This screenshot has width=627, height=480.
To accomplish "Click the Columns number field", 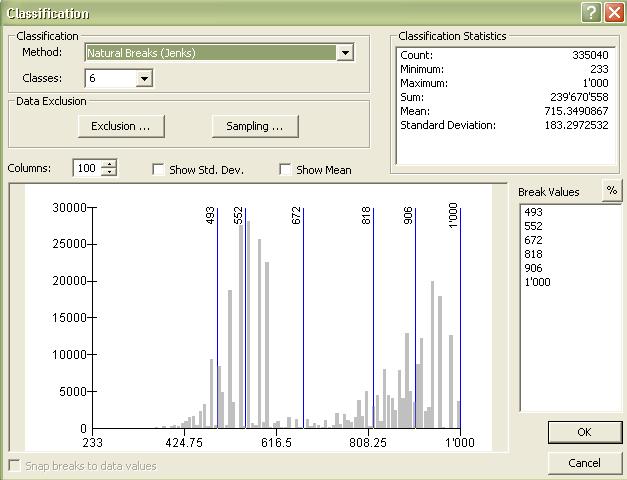I will point(86,169).
